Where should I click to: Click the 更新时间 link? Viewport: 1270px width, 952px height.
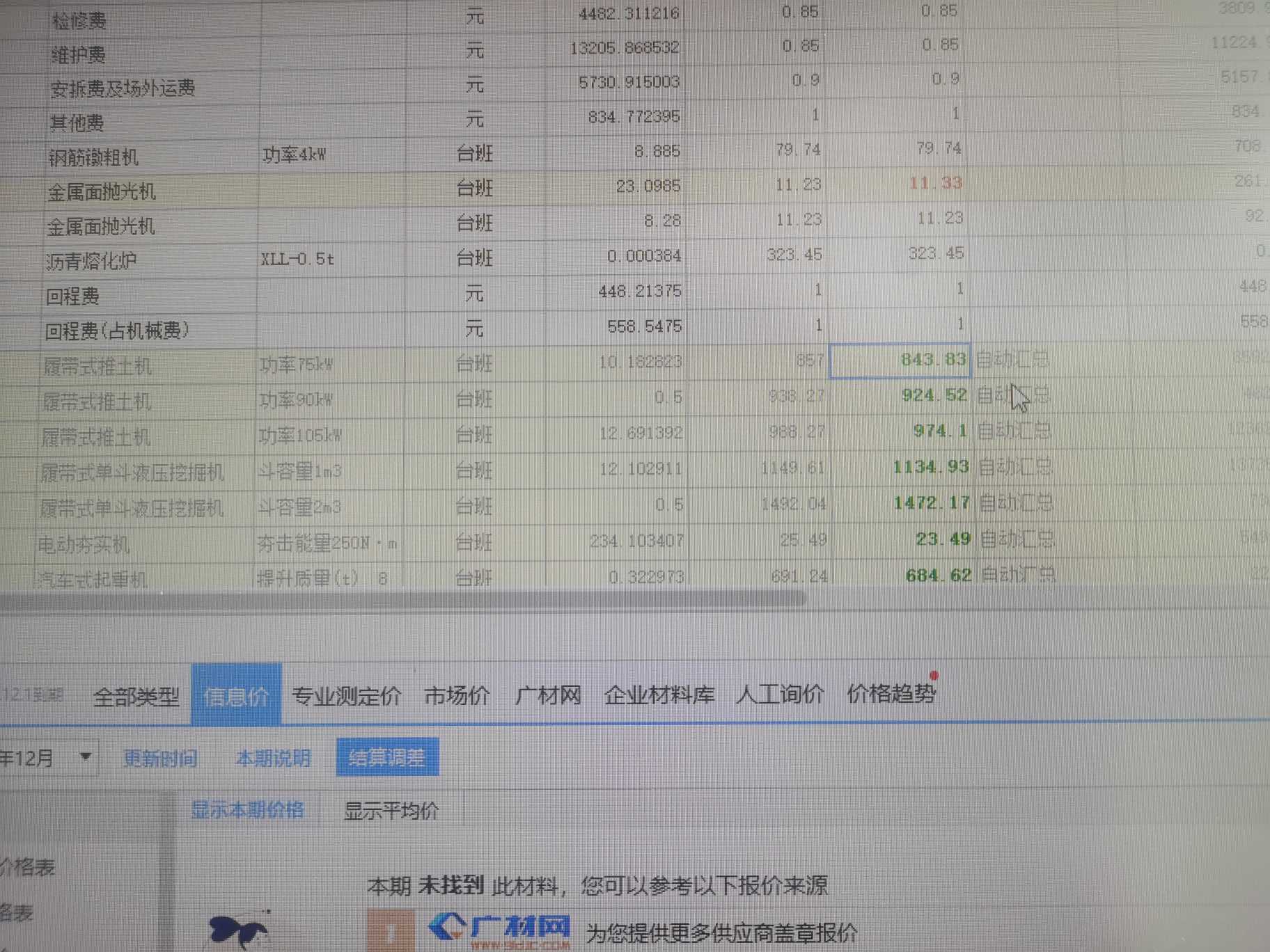160,758
